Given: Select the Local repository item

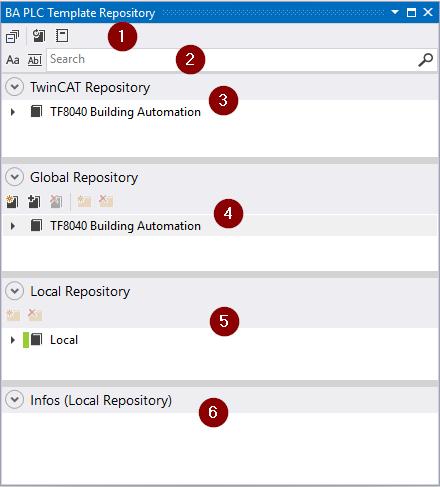Looking at the screenshot, I should (x=64, y=340).
